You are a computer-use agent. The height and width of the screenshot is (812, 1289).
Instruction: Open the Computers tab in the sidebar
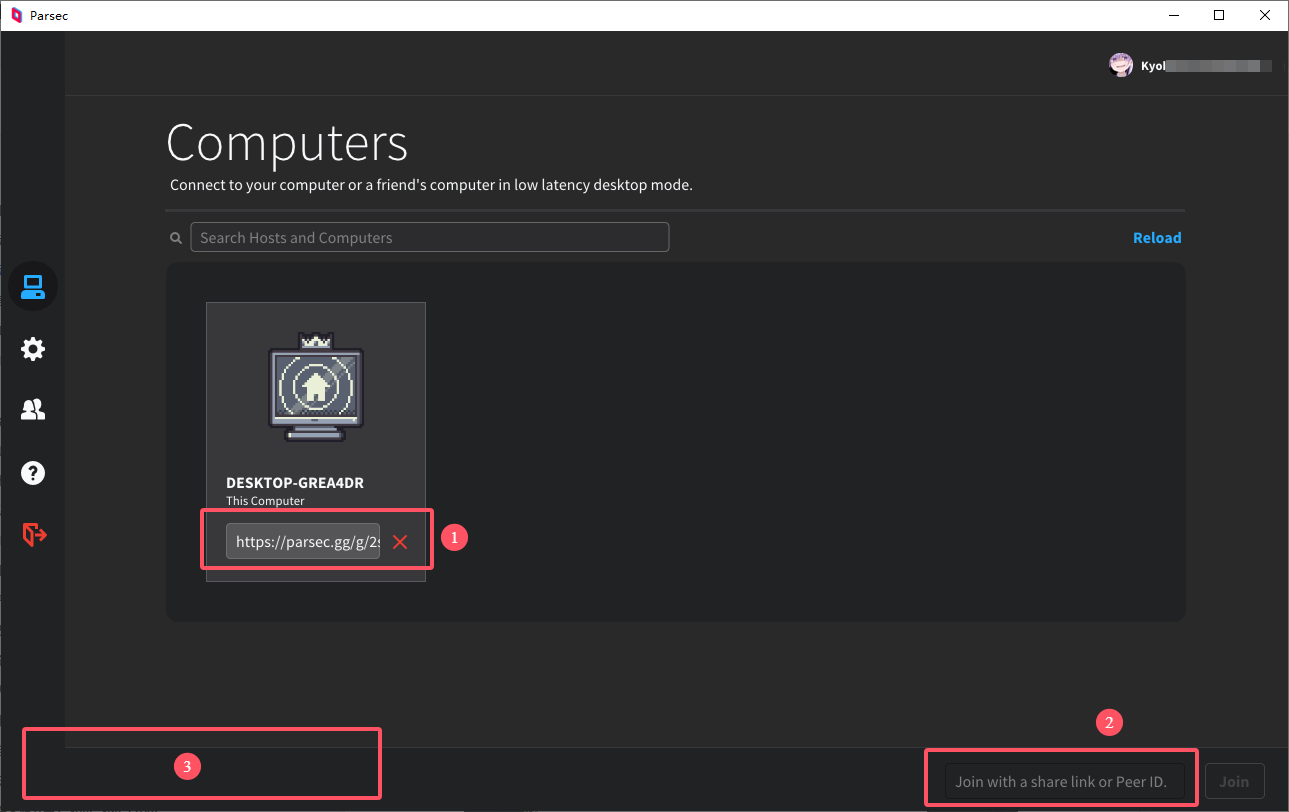pos(33,287)
